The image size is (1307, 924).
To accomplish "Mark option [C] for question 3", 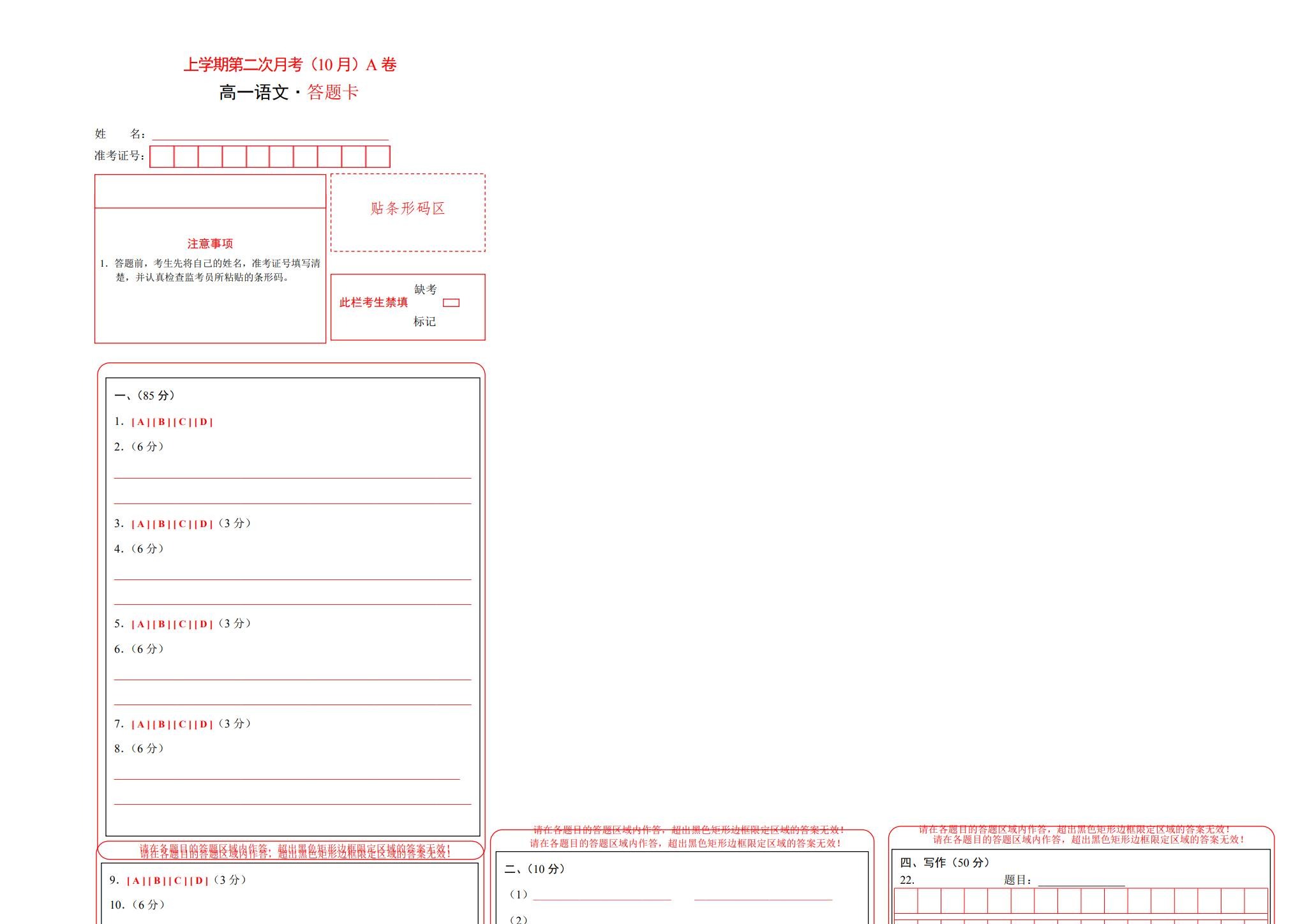I will [x=183, y=524].
